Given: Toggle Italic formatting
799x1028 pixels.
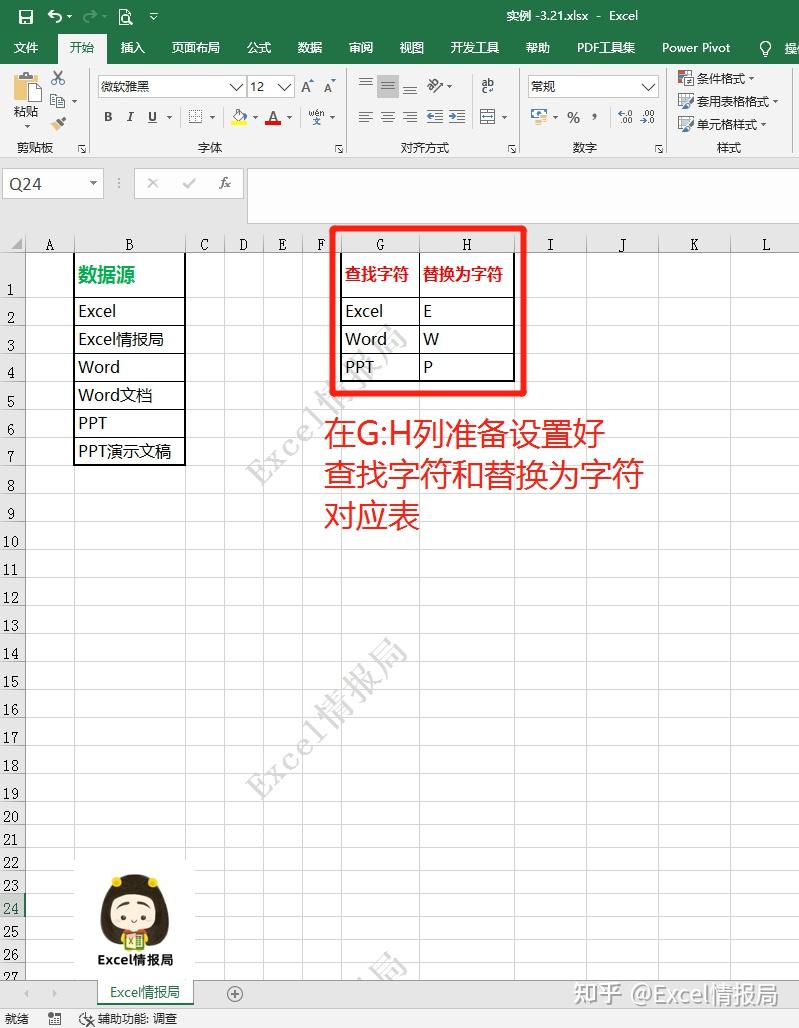Looking at the screenshot, I should click(130, 117).
